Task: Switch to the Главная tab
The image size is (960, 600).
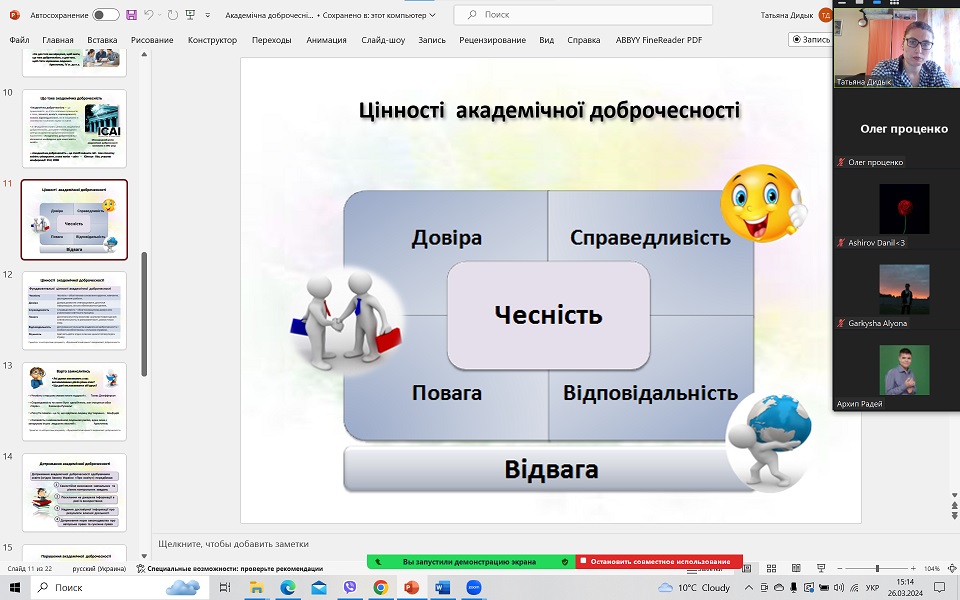Action: point(58,40)
